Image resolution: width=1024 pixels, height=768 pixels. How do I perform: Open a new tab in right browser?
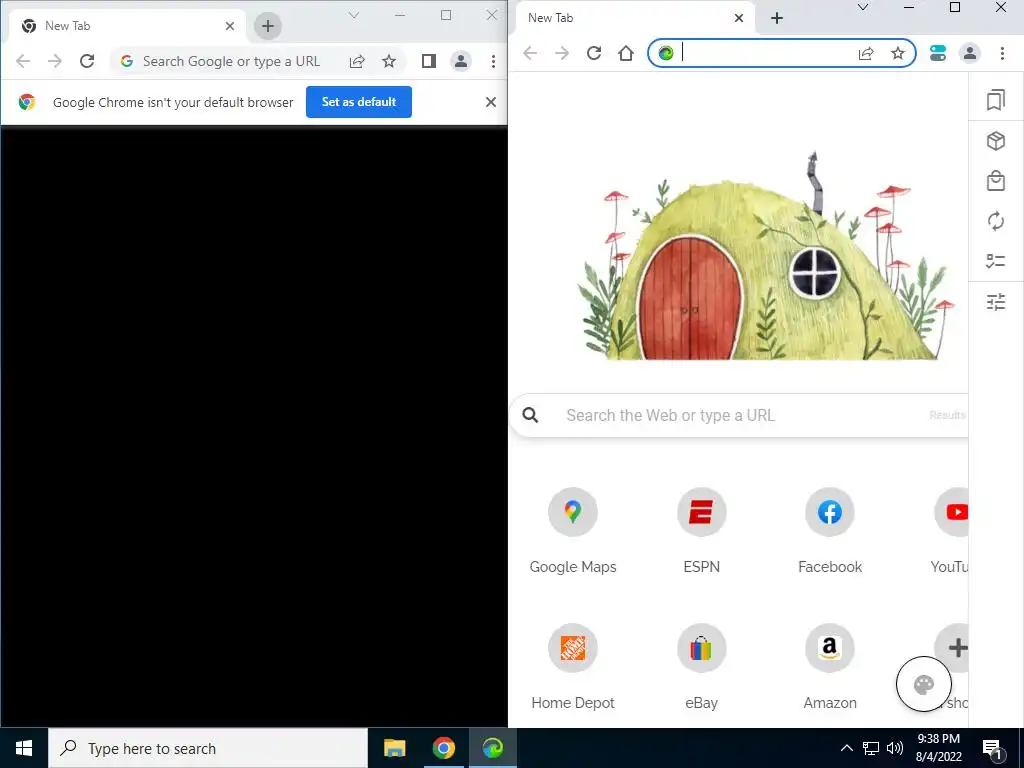[776, 18]
